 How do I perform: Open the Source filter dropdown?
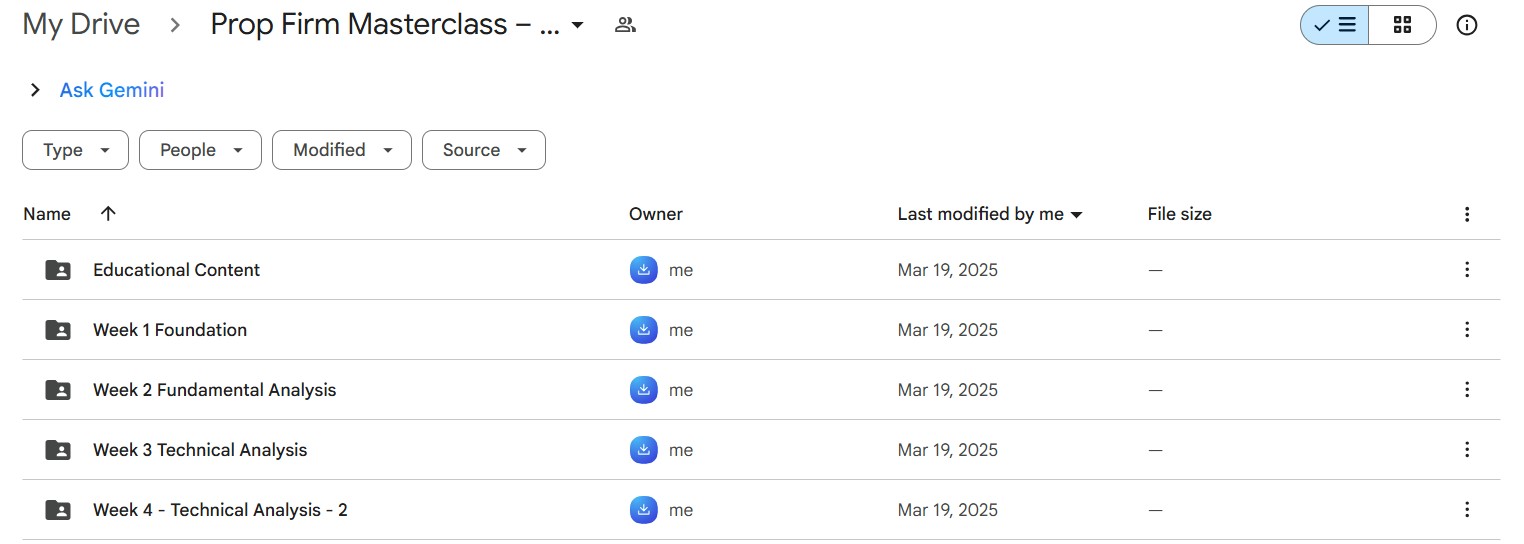(483, 150)
